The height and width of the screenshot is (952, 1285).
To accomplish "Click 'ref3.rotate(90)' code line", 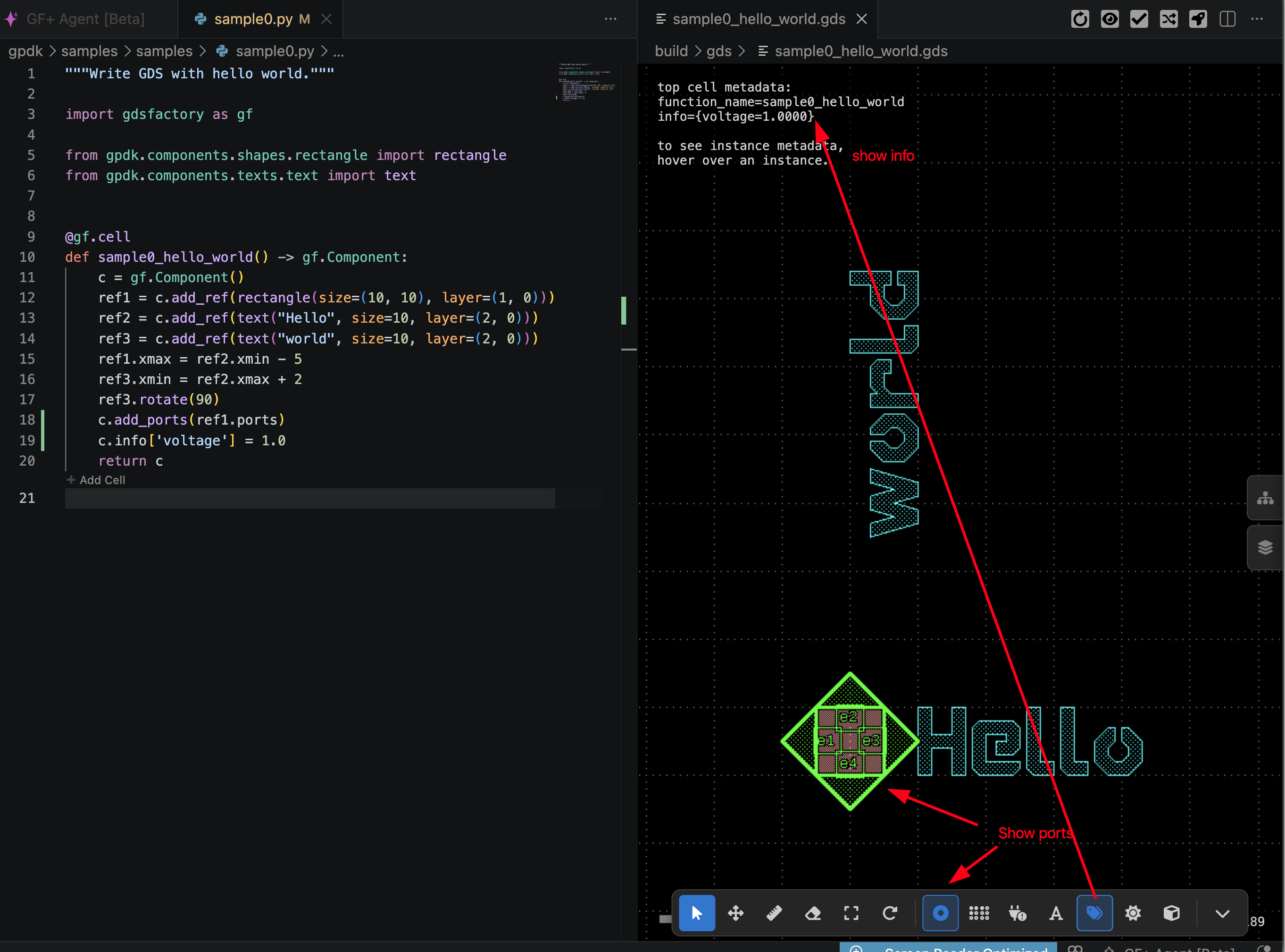I will click(159, 400).
